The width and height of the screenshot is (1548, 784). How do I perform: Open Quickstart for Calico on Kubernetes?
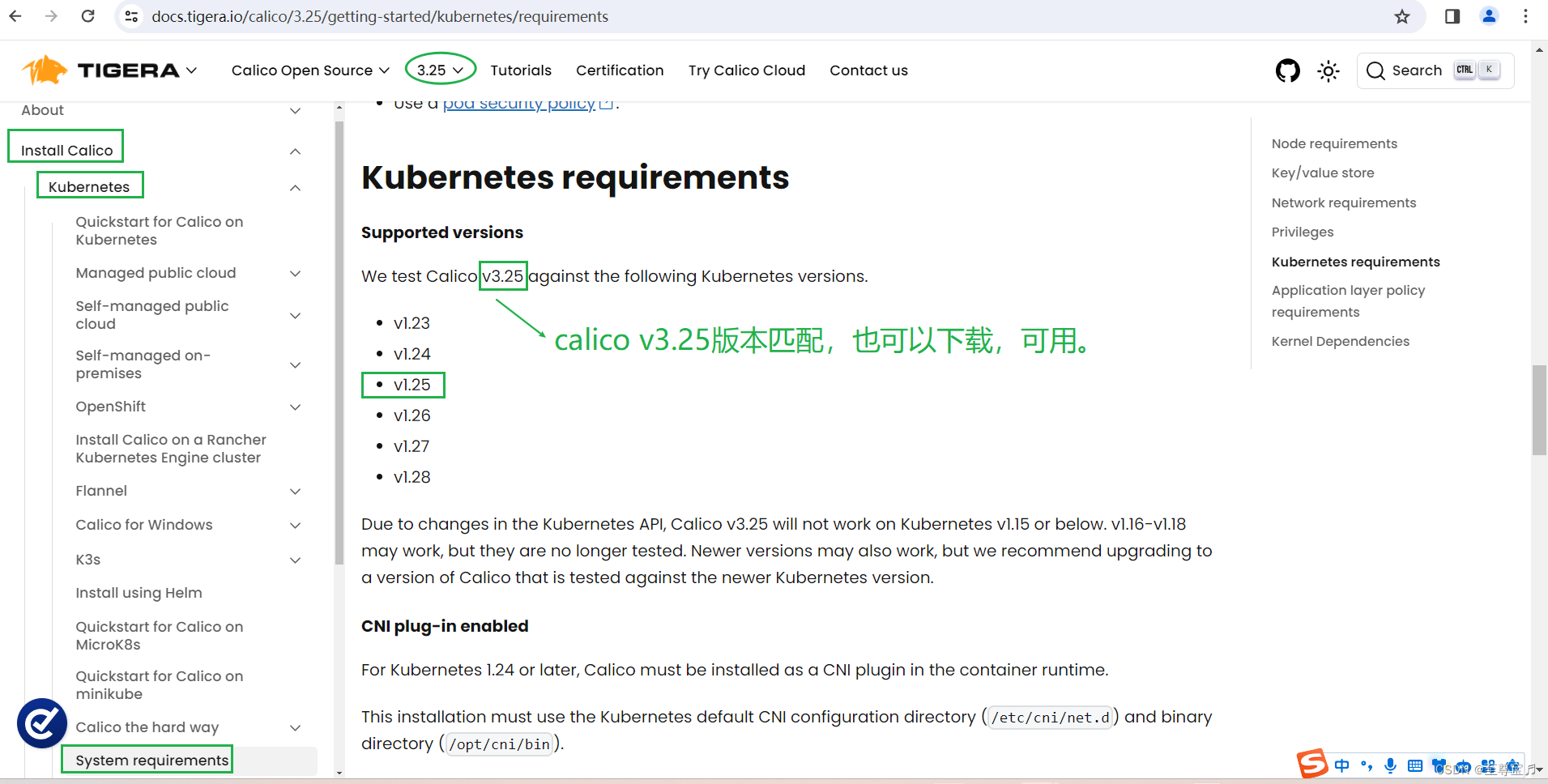point(160,231)
